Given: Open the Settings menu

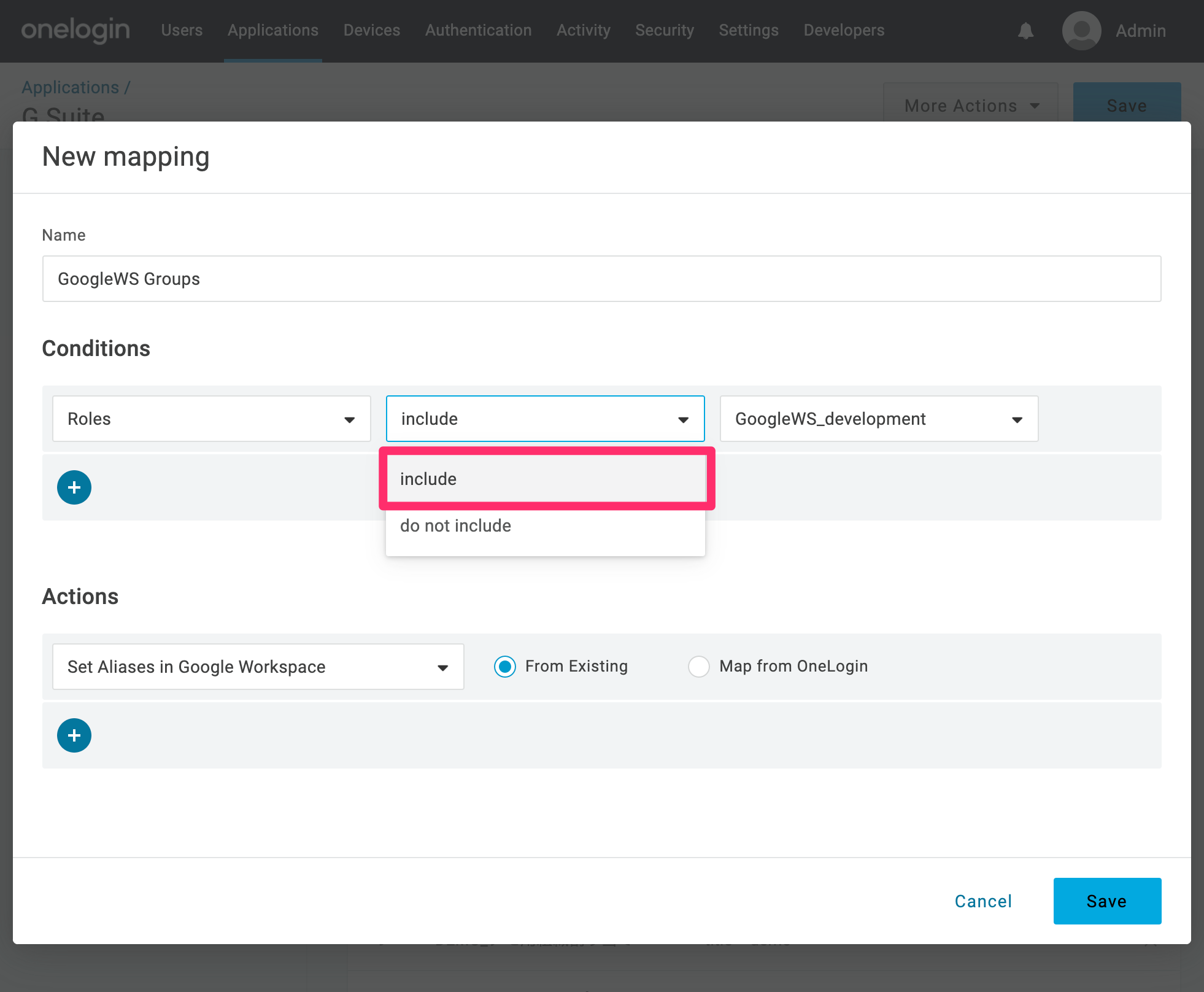Looking at the screenshot, I should (x=749, y=30).
